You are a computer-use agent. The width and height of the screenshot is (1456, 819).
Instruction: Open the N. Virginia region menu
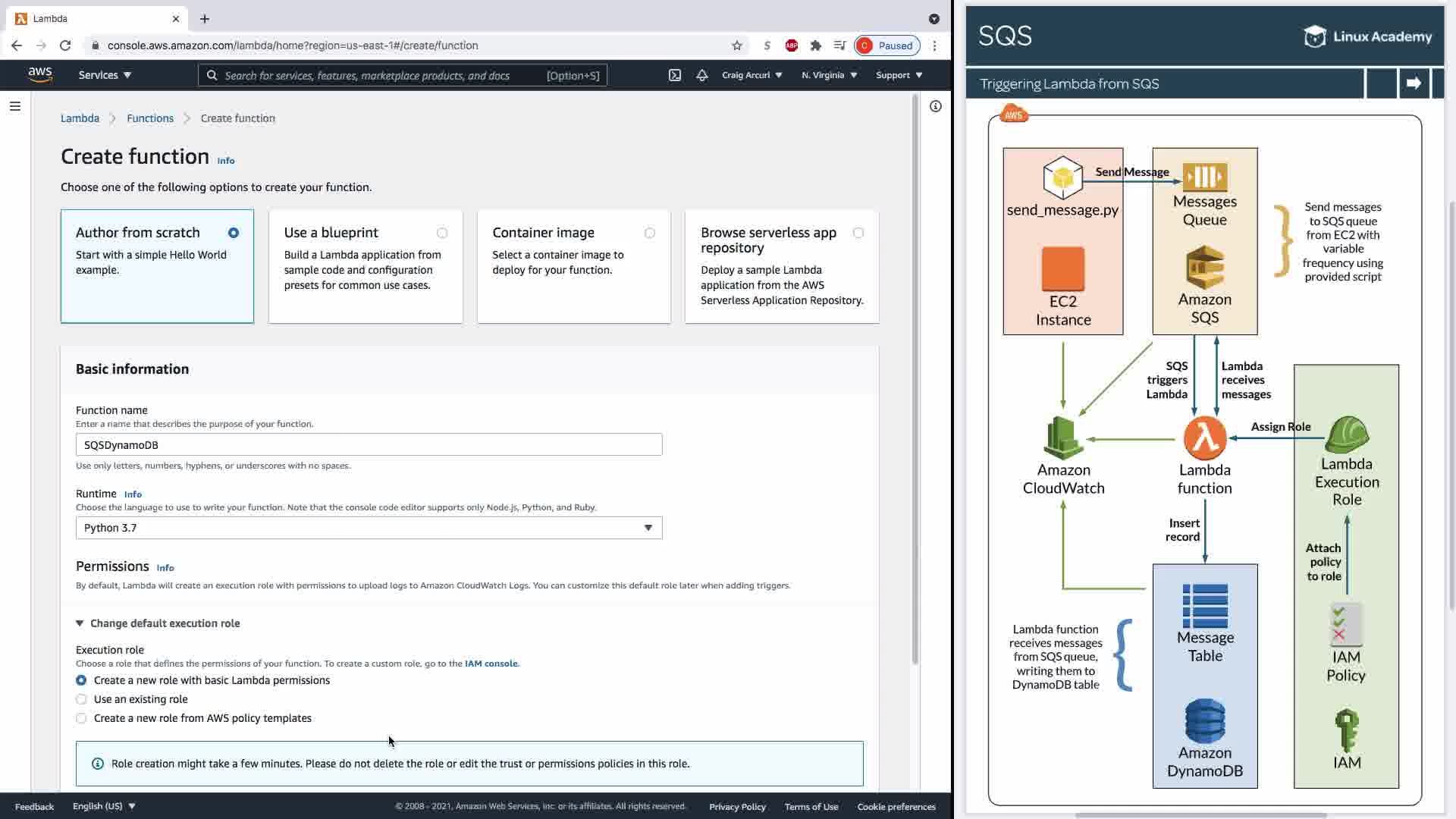(829, 75)
